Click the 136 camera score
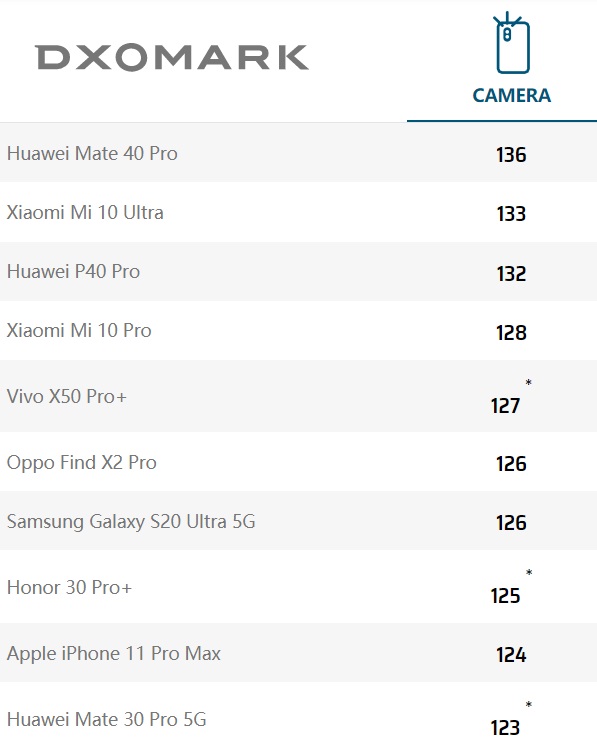This screenshot has width=597, height=748. (x=511, y=155)
